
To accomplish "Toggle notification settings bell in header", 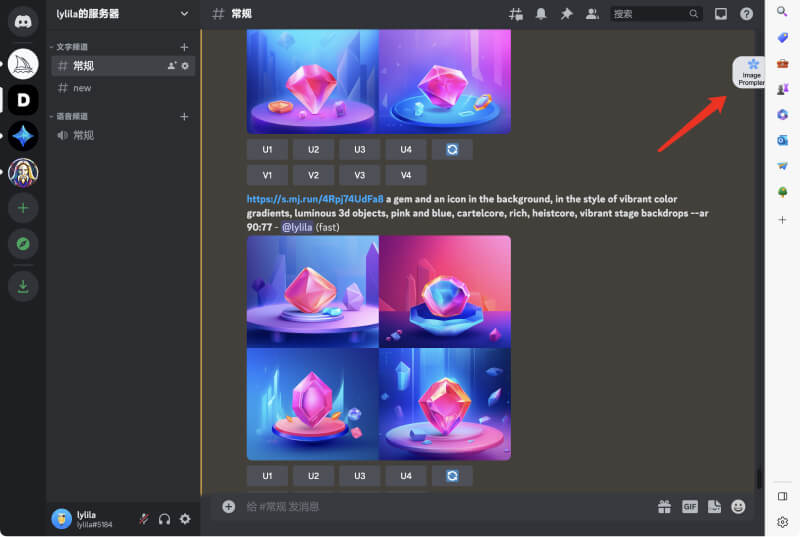I will pyautogui.click(x=541, y=14).
